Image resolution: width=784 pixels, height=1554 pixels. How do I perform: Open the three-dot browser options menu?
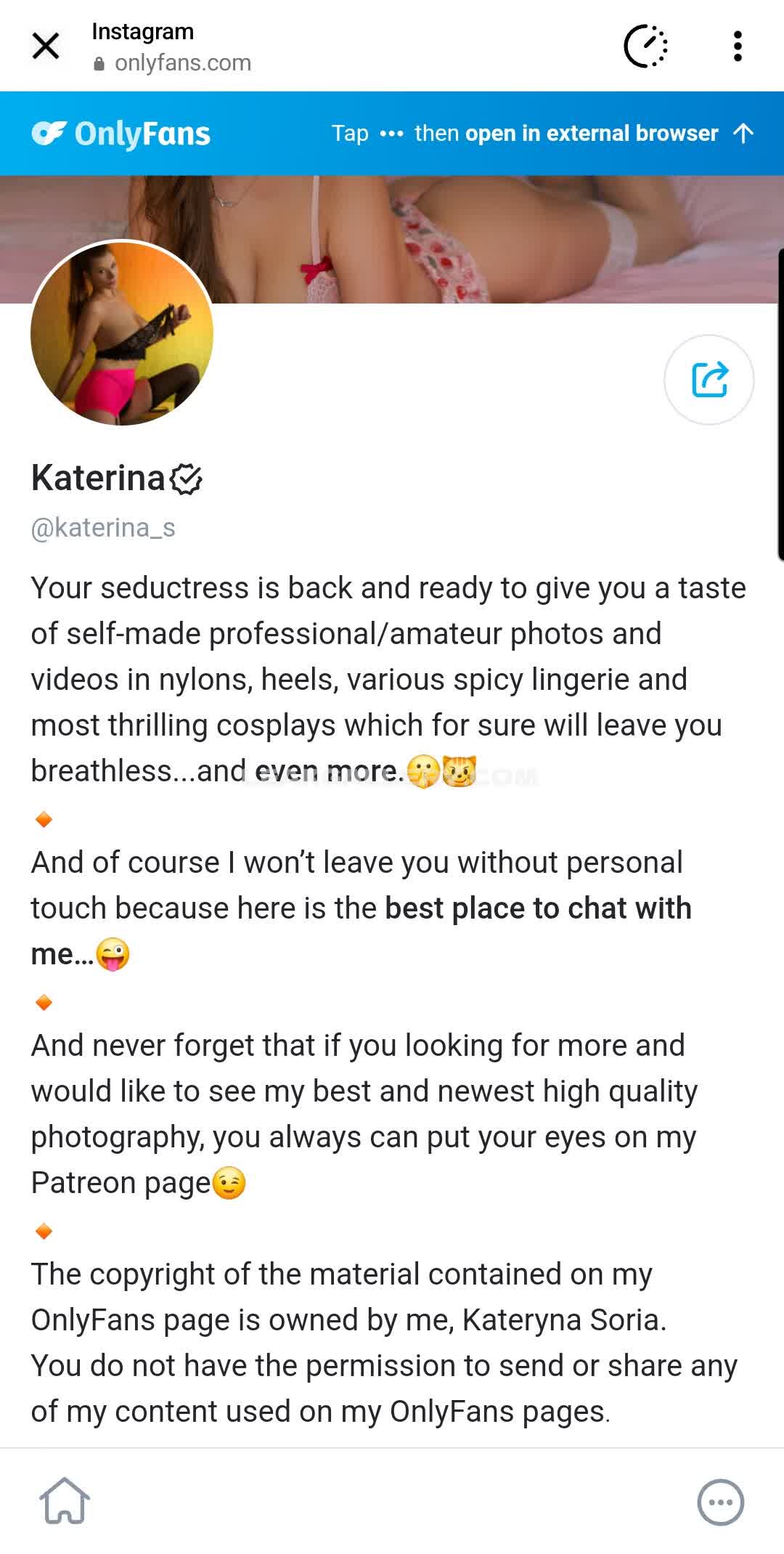[x=738, y=46]
